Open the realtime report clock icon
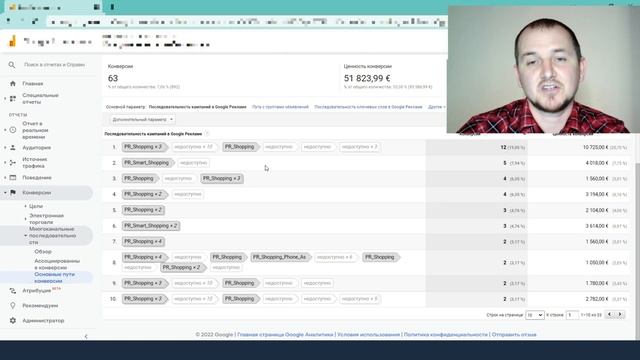This screenshot has width=640, height=360. (x=13, y=130)
